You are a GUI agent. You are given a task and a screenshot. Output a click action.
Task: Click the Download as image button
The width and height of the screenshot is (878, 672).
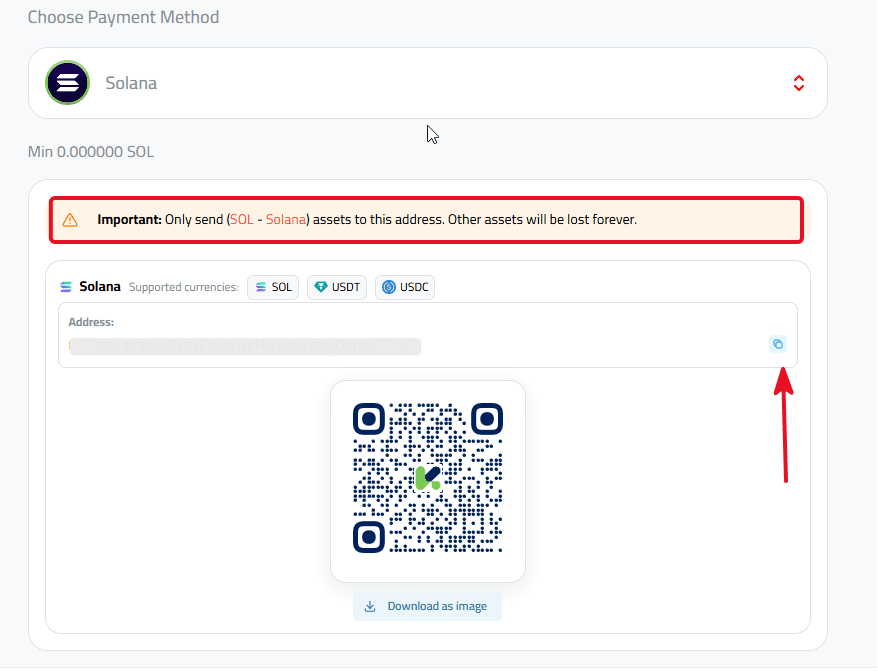[427, 606]
